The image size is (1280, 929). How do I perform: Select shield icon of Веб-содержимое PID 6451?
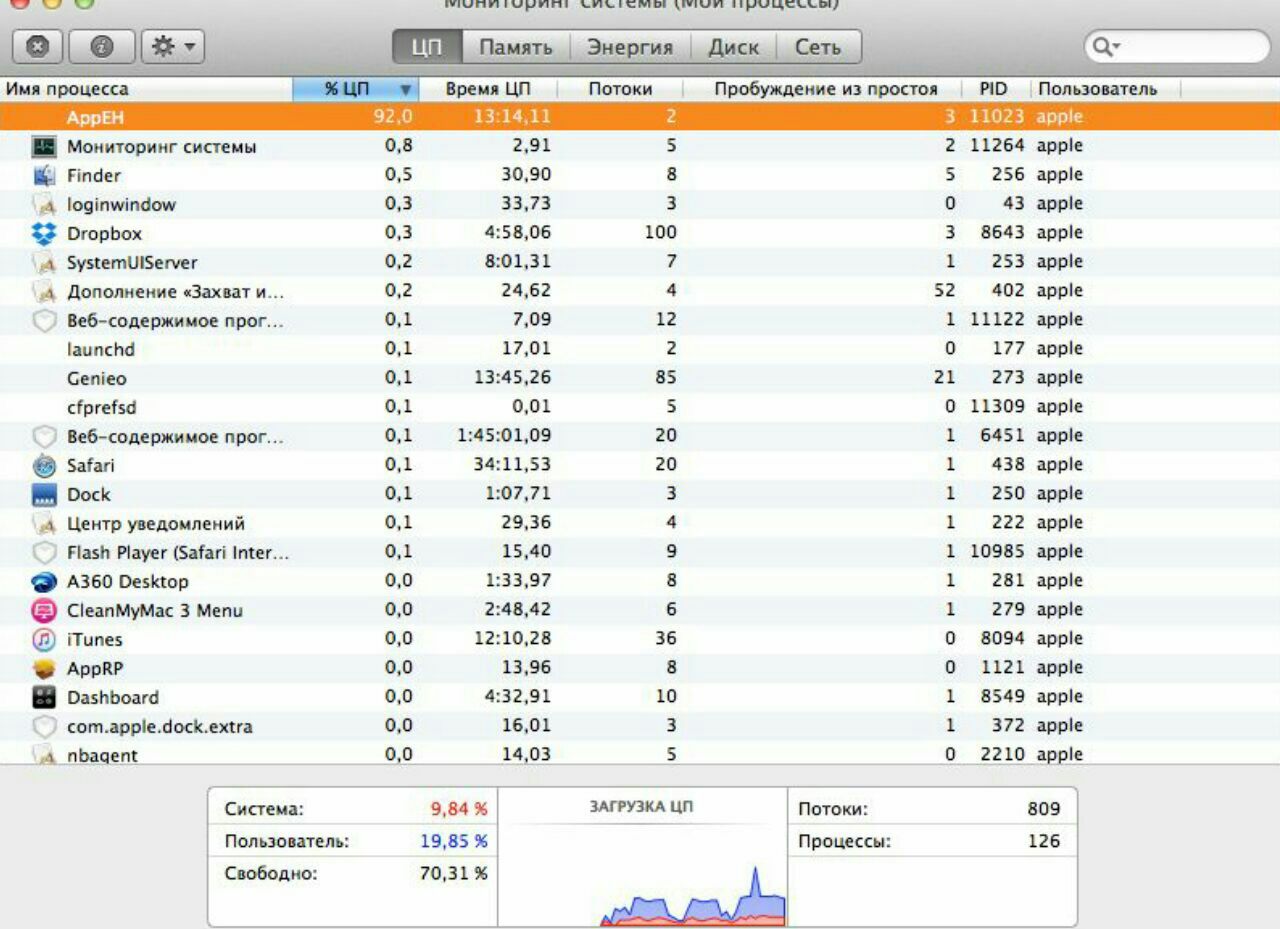pos(44,437)
